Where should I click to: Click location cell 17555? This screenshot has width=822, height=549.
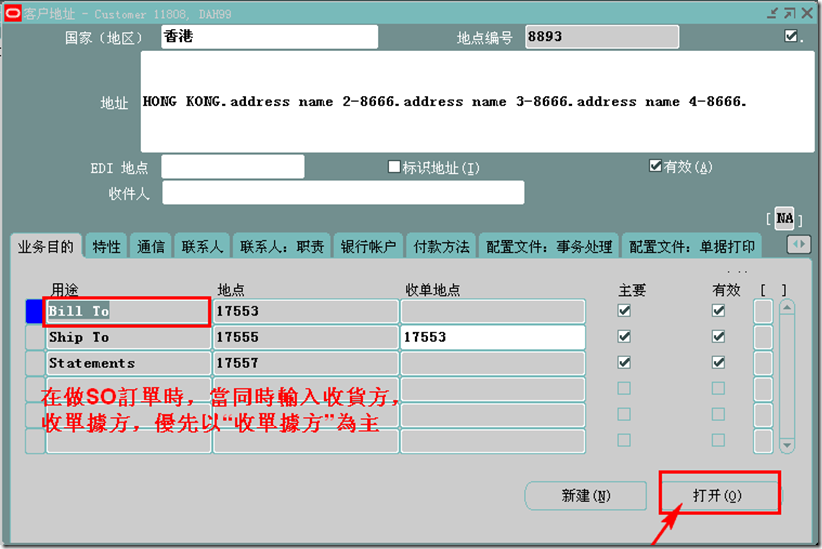306,337
